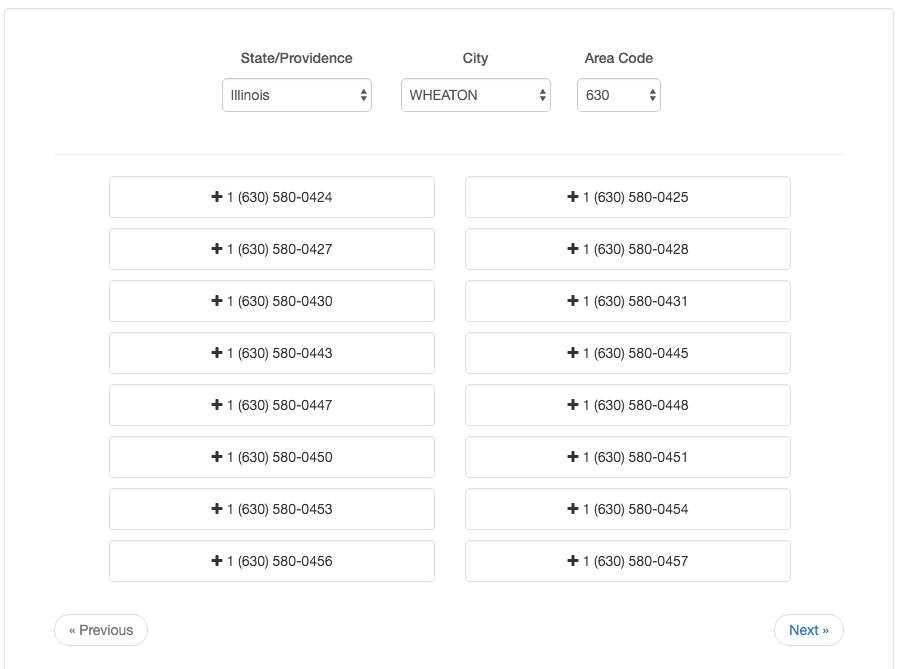The width and height of the screenshot is (900, 669).
Task: Click the plus icon beside 580-0451
Action: pyautogui.click(x=573, y=457)
